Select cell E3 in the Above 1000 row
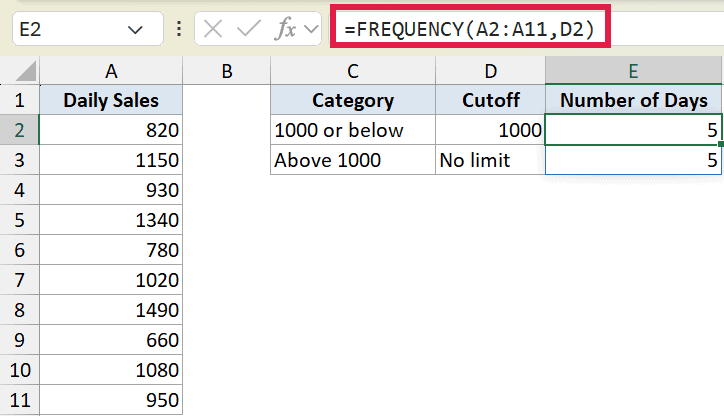 tap(633, 160)
